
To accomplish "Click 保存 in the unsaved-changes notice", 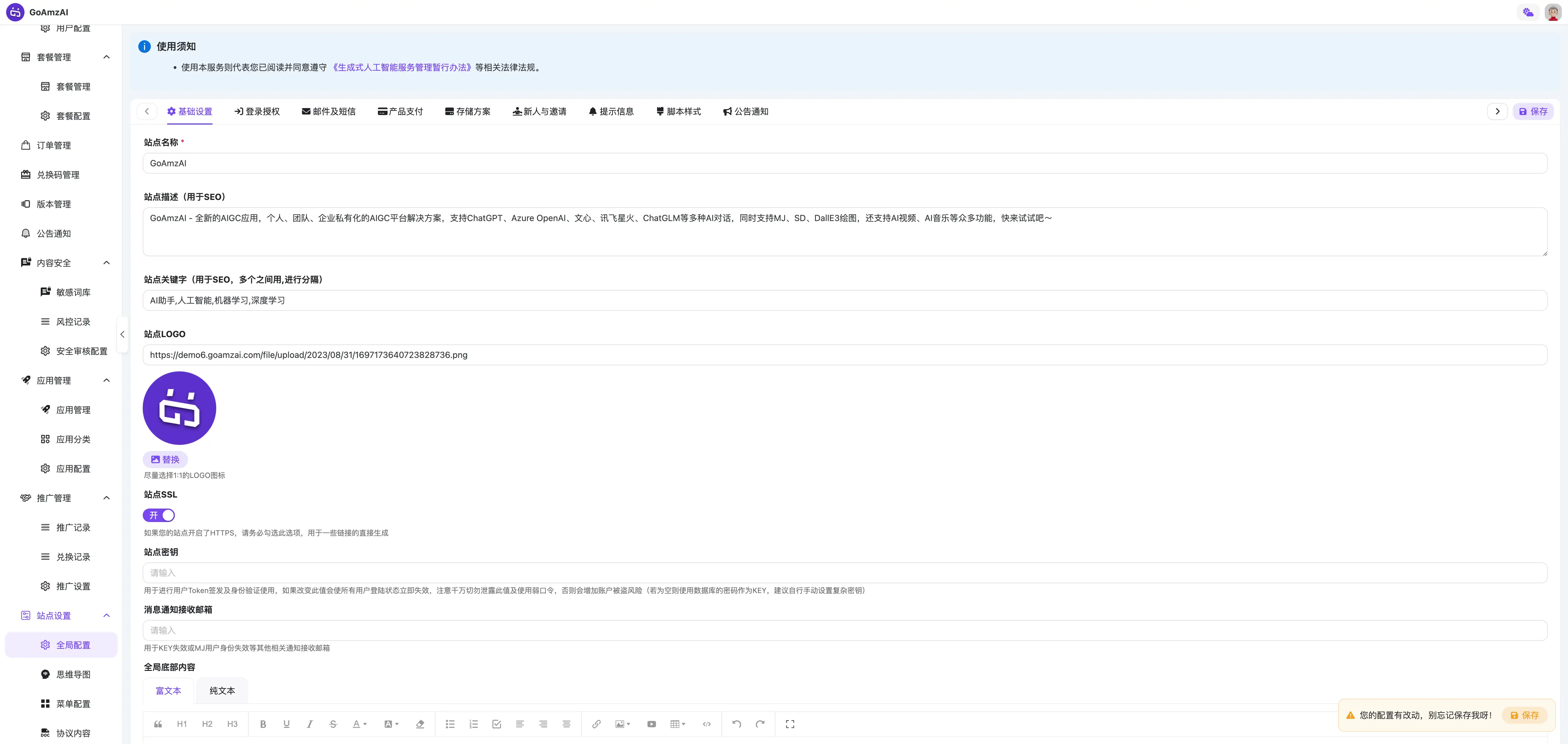I will coord(1524,716).
